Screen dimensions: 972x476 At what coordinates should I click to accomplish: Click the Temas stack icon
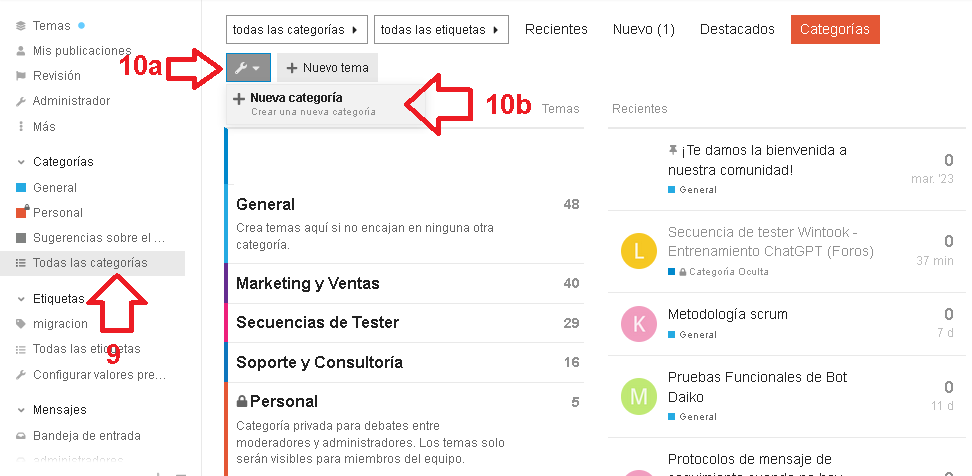point(21,25)
